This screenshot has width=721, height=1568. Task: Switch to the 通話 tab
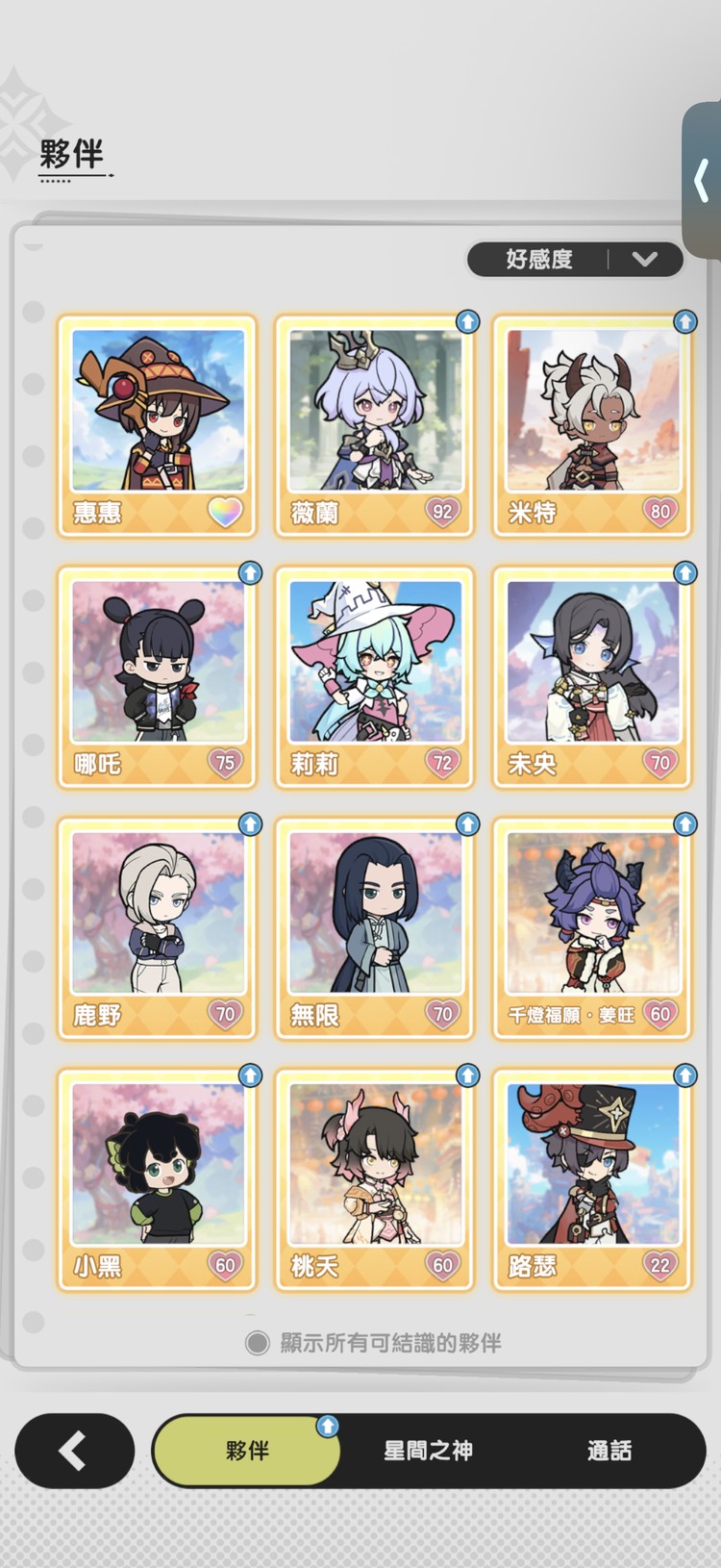click(609, 1451)
